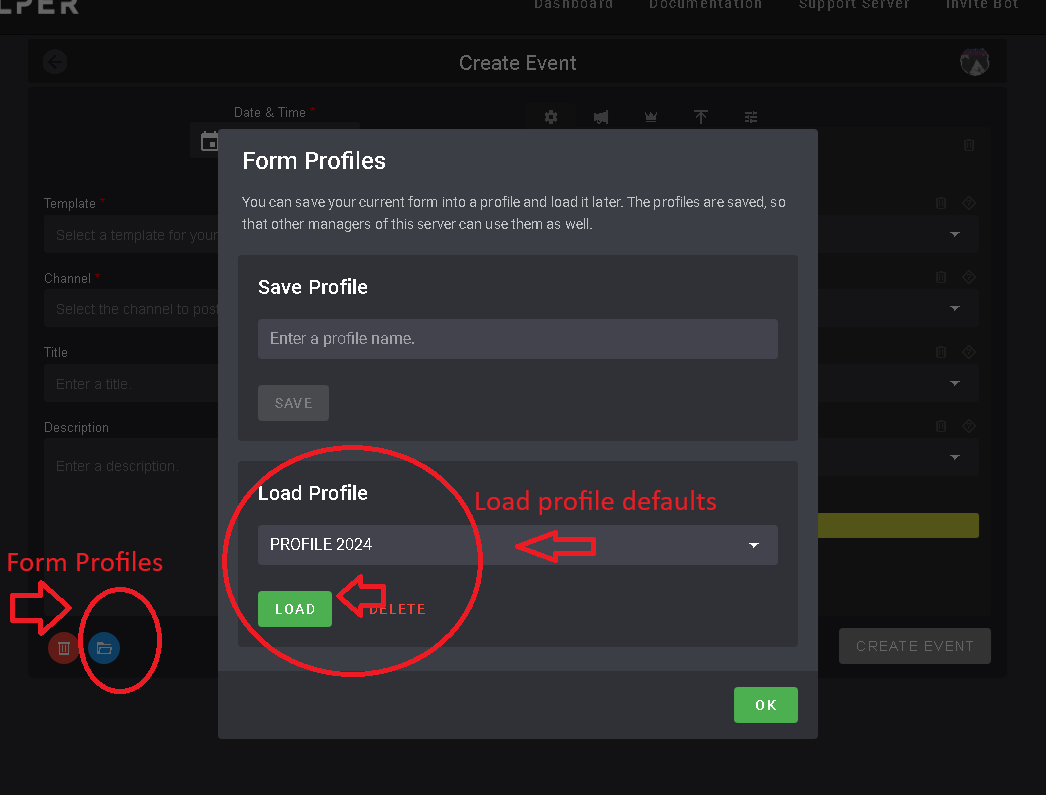1046x795 pixels.
Task: Expand the PROFILE 2024 dropdown
Action: 517,545
